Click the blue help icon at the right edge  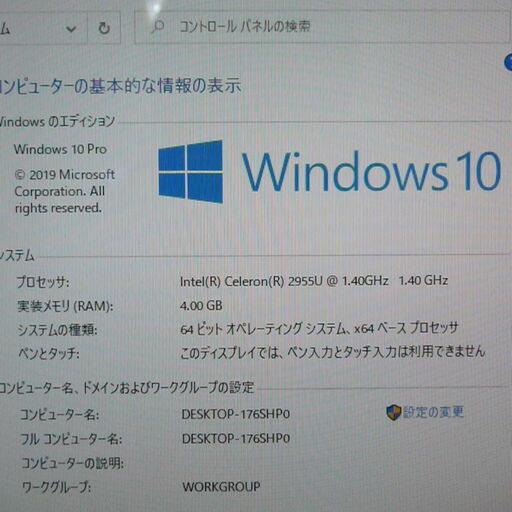click(x=508, y=62)
